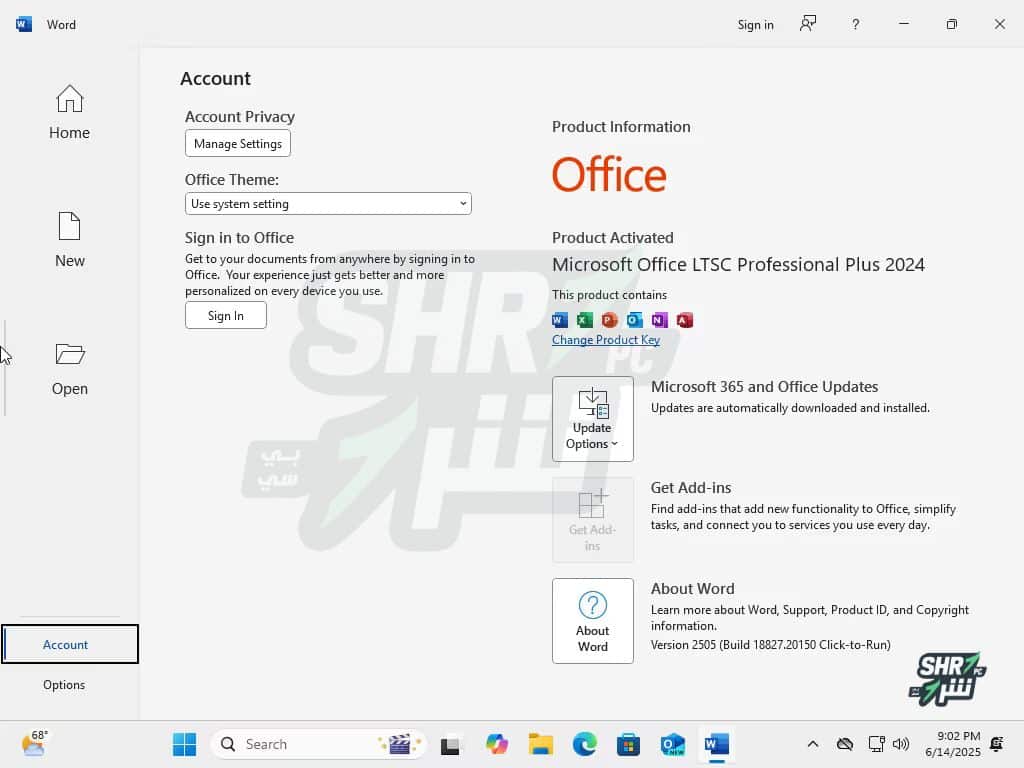Expand the Update Options menu button
This screenshot has height=768, width=1024.
click(x=592, y=419)
